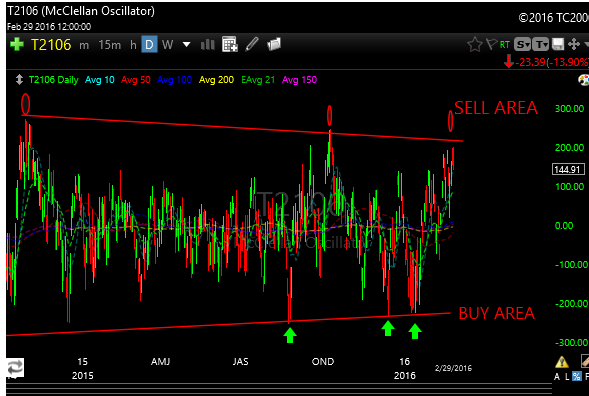Toggle the flag icon
Screen dimensions: 589x396
(491, 44)
